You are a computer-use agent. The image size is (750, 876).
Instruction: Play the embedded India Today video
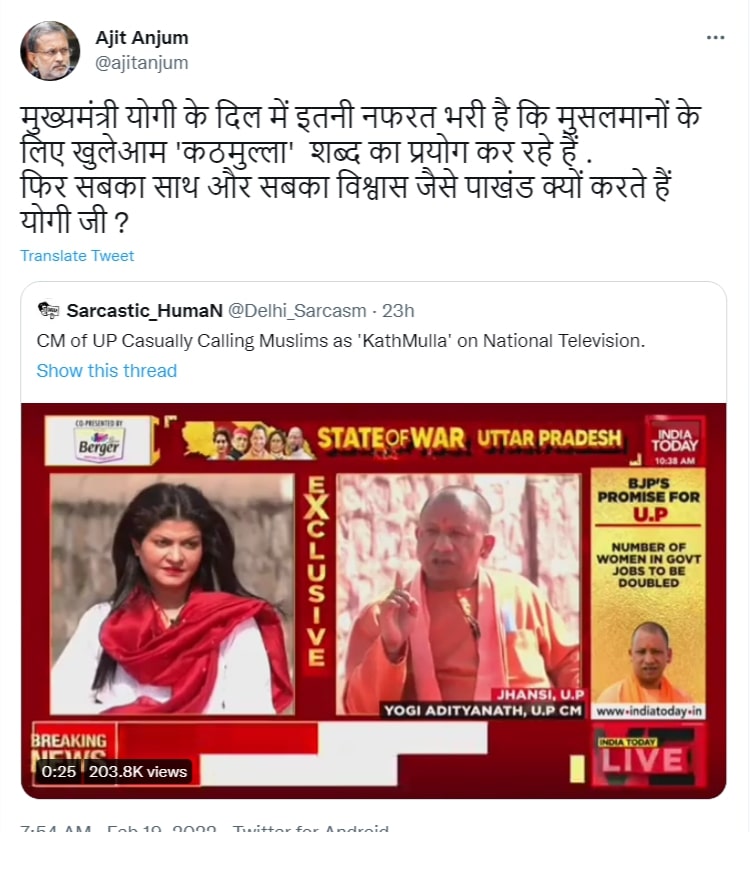point(373,601)
